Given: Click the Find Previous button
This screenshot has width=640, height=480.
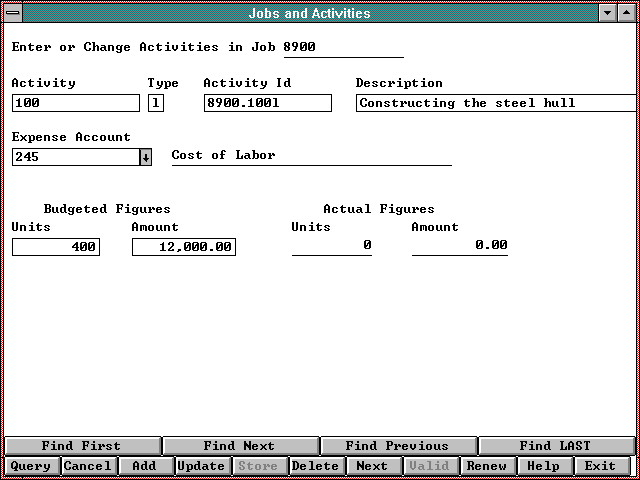Looking at the screenshot, I should point(397,446).
